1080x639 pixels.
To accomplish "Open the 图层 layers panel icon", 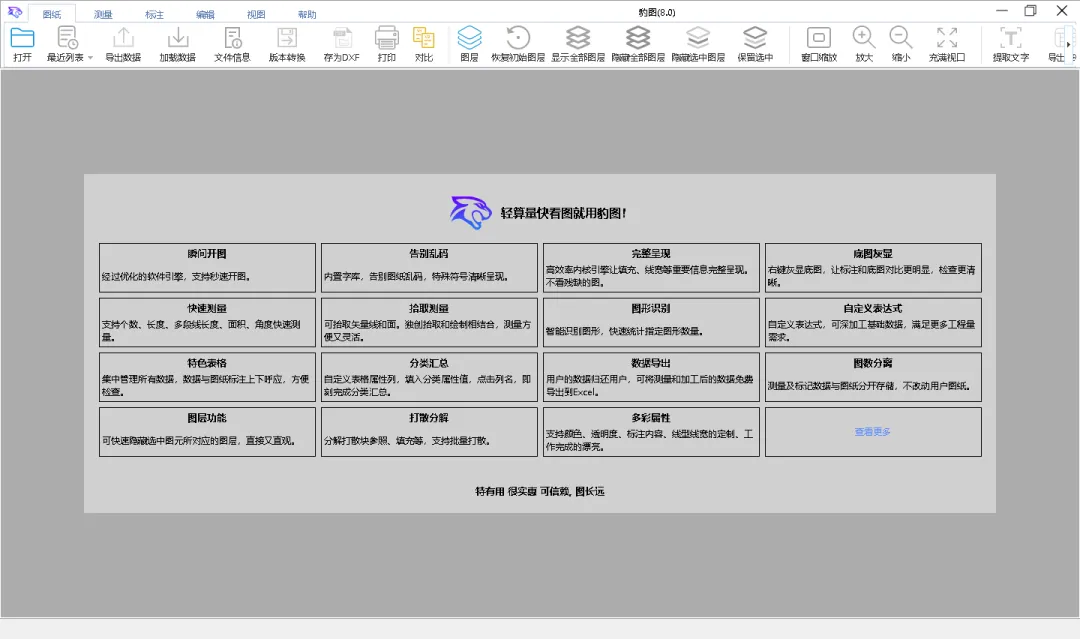I will coord(469,38).
